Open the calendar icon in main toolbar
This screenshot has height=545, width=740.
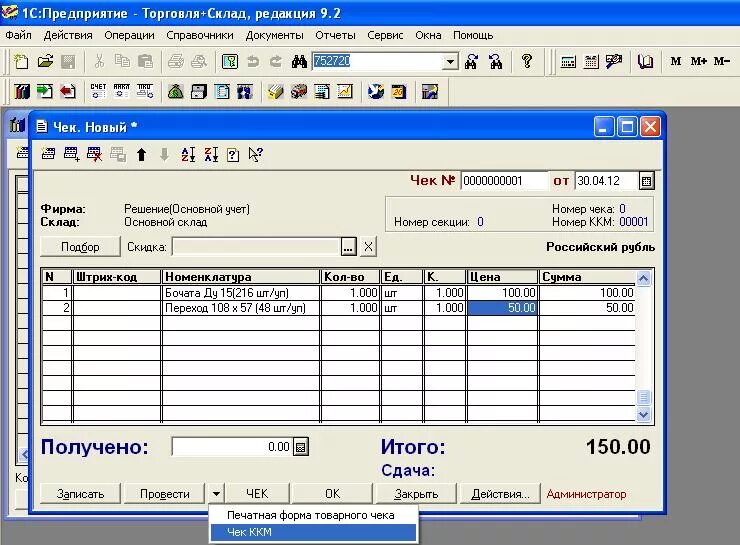pos(591,61)
